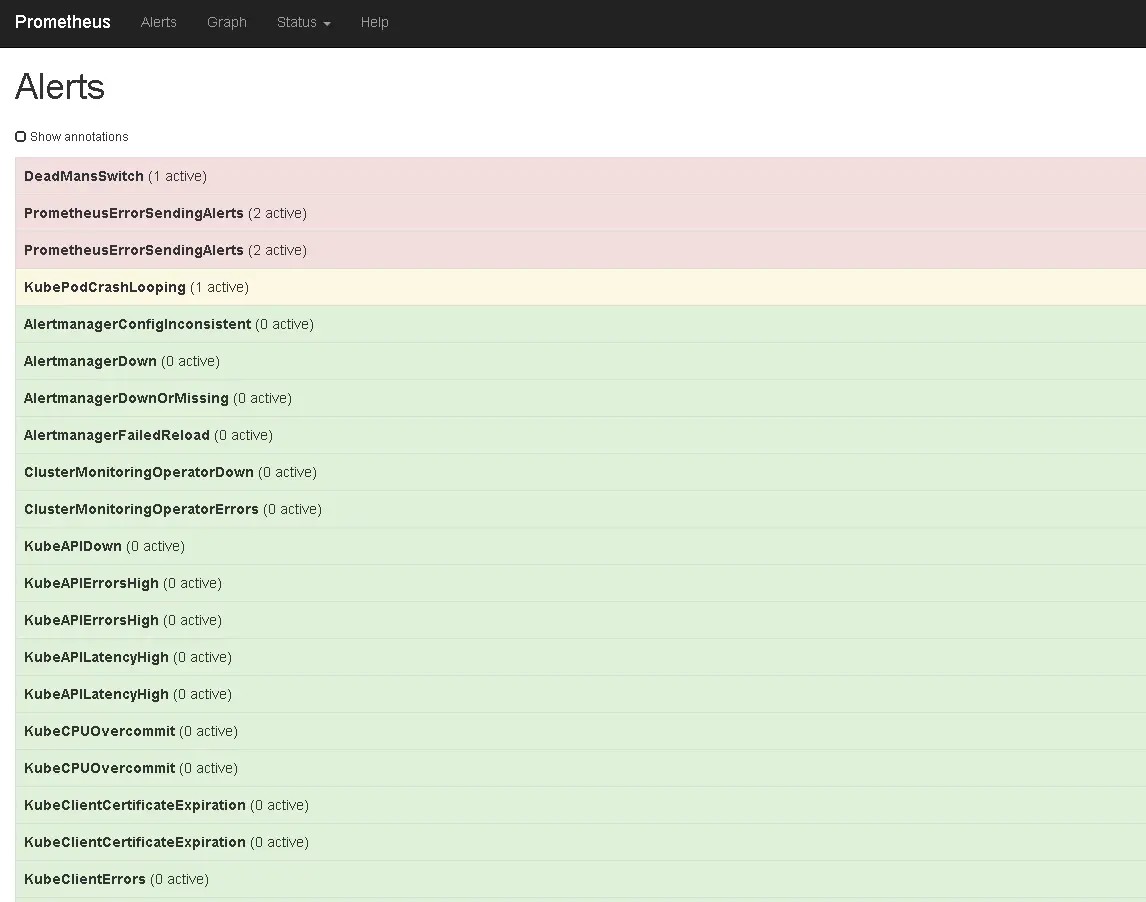Go to the Alerts nav item
This screenshot has width=1146, height=902.
[x=158, y=22]
